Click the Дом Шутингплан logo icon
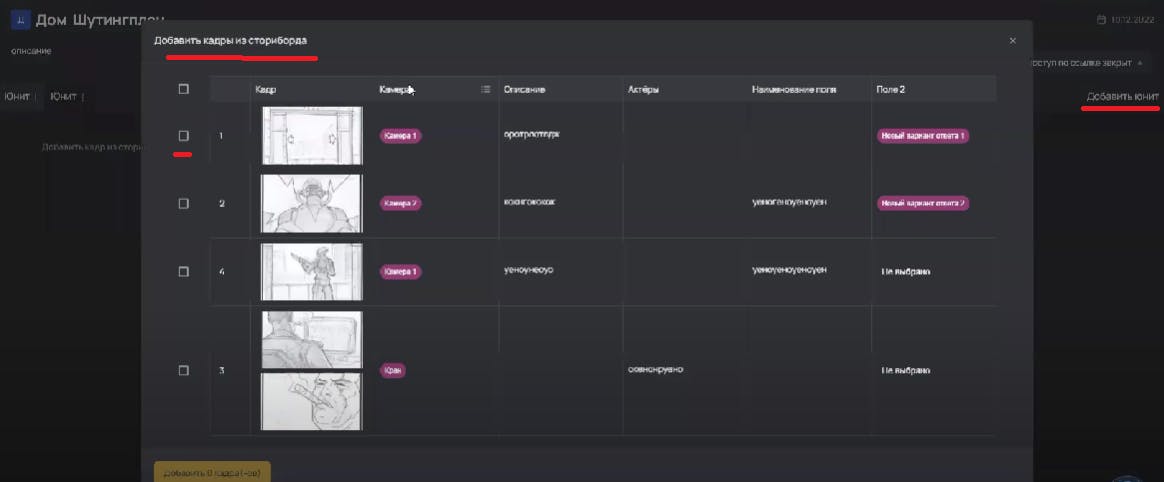This screenshot has height=482, width=1164. [20, 20]
